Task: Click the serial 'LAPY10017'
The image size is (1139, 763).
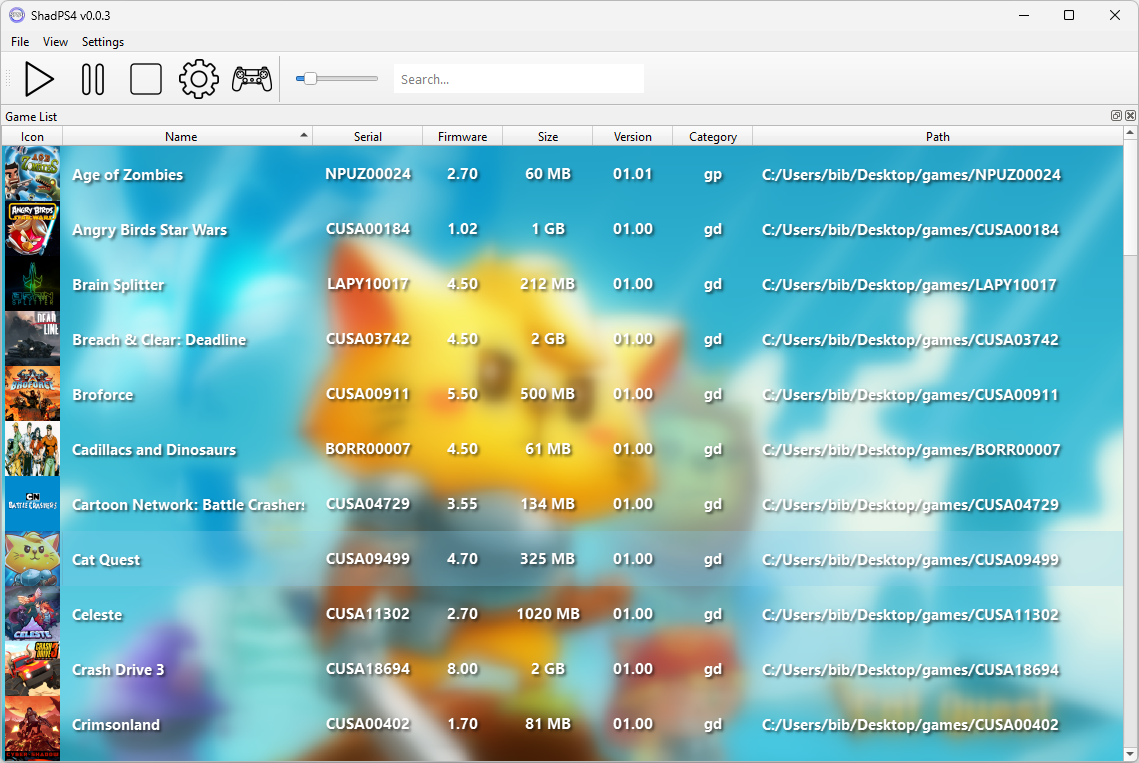Action: [368, 284]
